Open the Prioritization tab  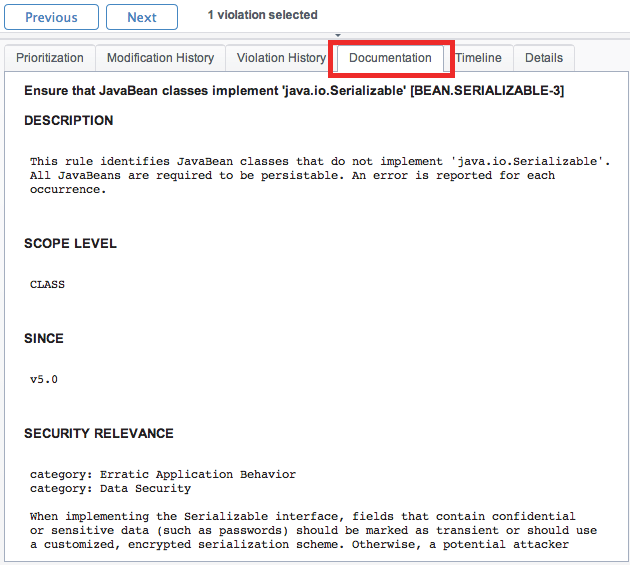50,58
